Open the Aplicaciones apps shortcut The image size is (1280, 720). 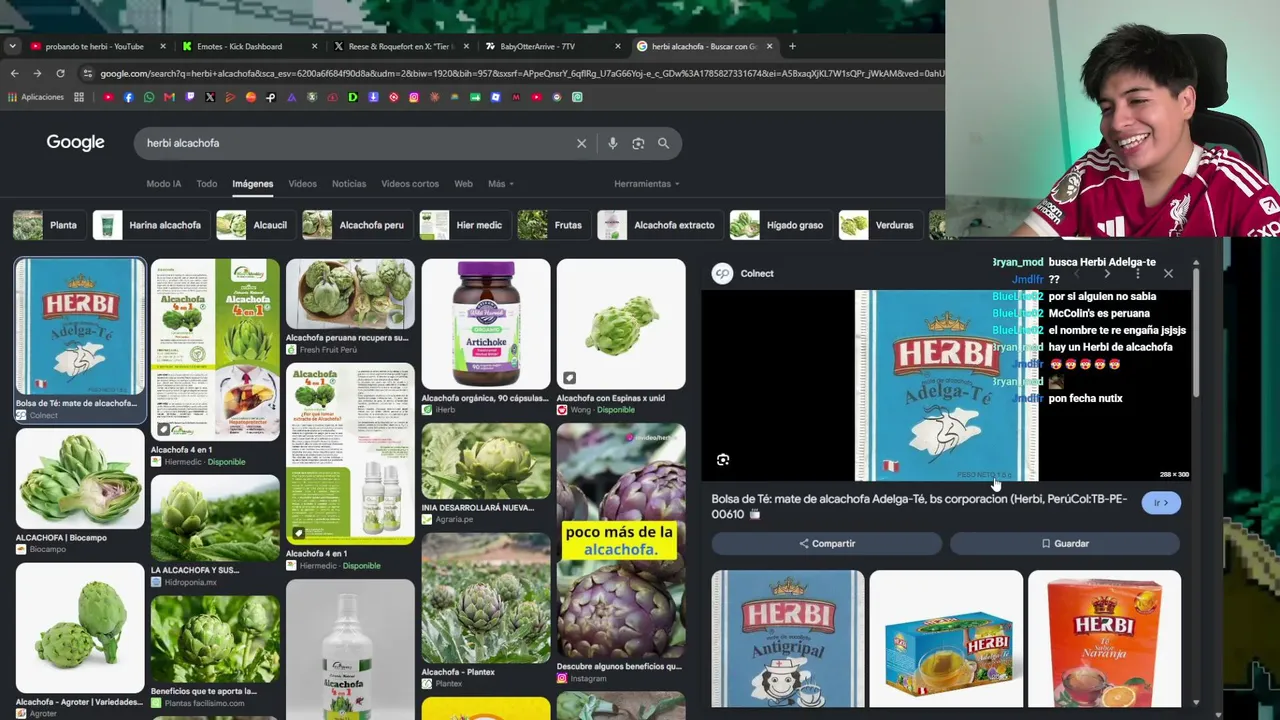(x=36, y=97)
